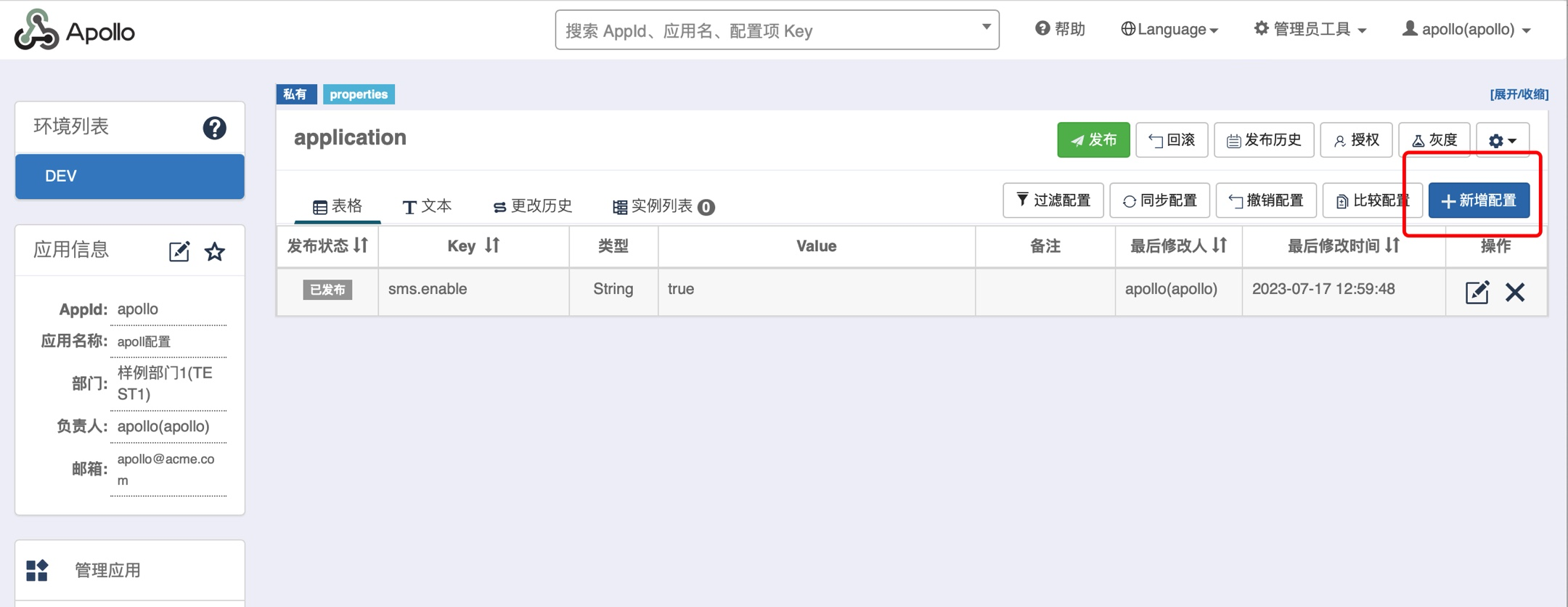Screen dimensions: 1568x607
Task: Click the 已发布 status badge
Action: click(327, 290)
